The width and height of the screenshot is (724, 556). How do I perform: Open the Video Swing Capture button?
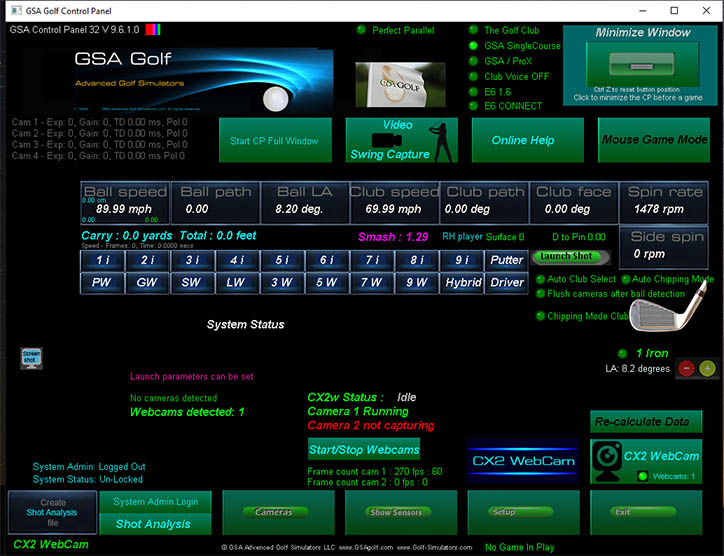[x=401, y=140]
